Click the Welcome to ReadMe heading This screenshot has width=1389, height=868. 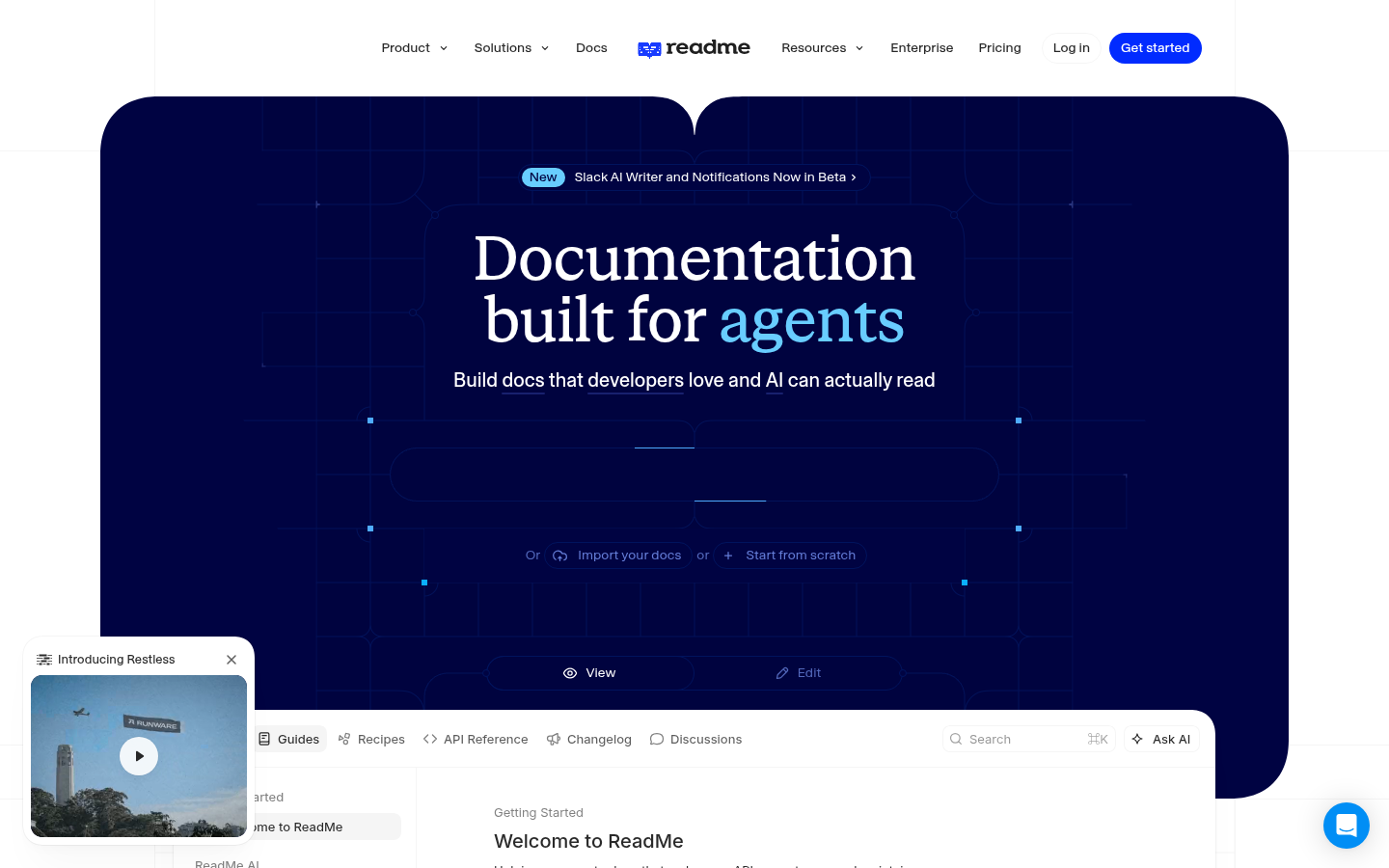tap(588, 841)
